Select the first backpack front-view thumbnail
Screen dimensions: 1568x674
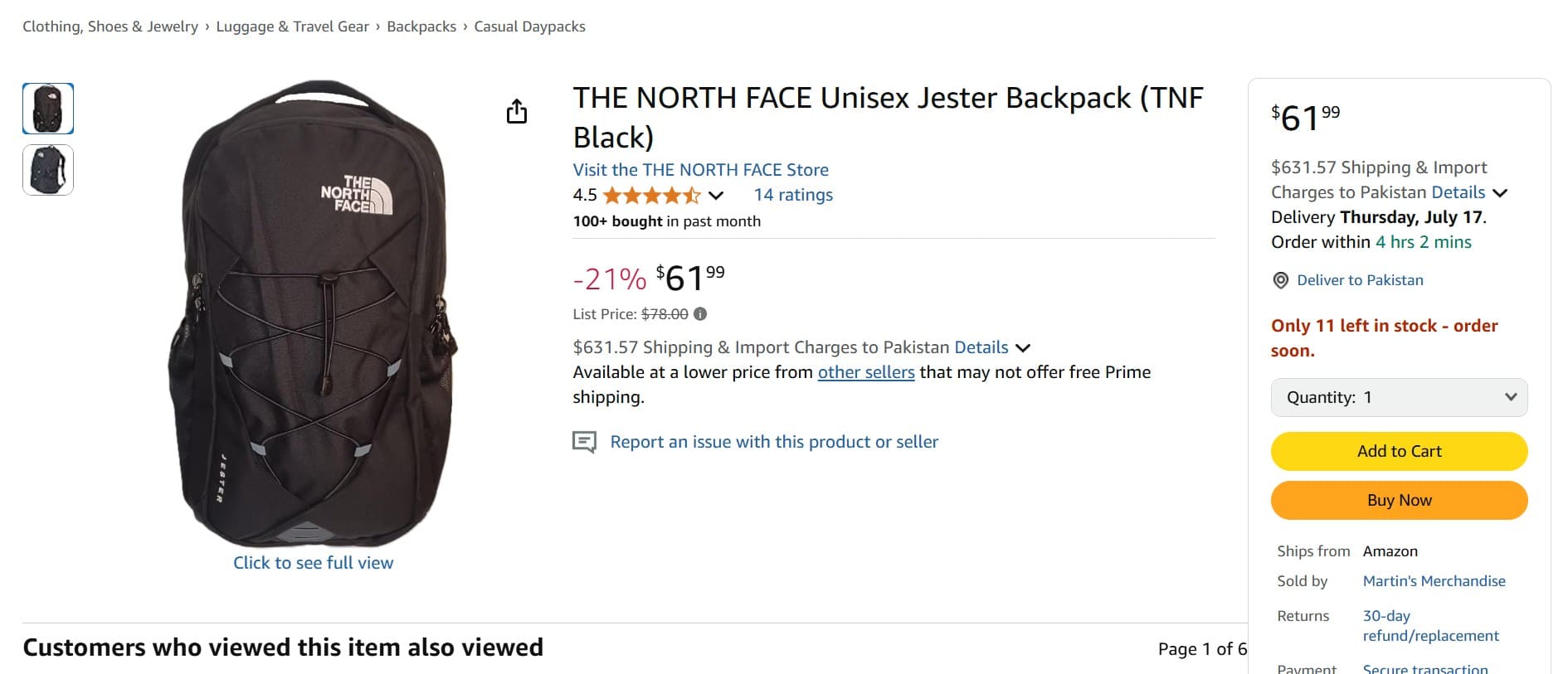(x=48, y=109)
